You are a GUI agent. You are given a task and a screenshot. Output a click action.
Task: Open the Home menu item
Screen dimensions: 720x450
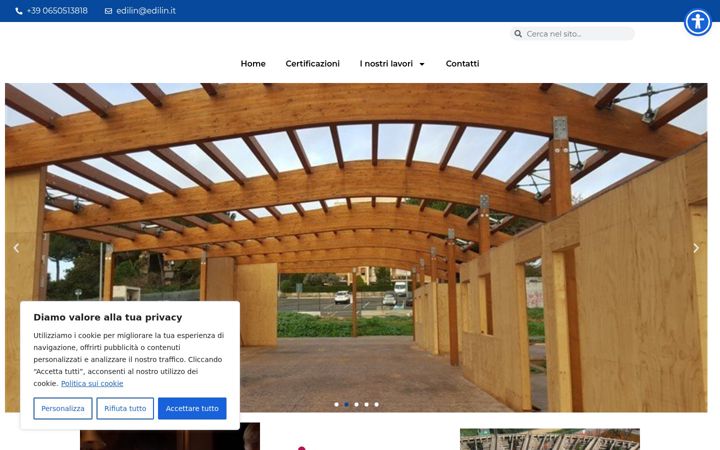[253, 64]
